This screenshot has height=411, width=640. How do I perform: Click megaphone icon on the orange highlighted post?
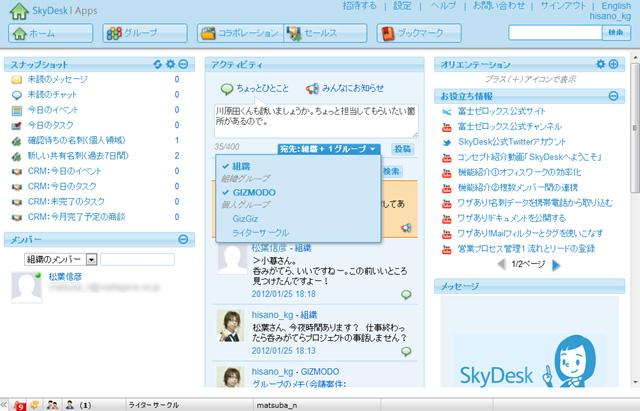[406, 228]
